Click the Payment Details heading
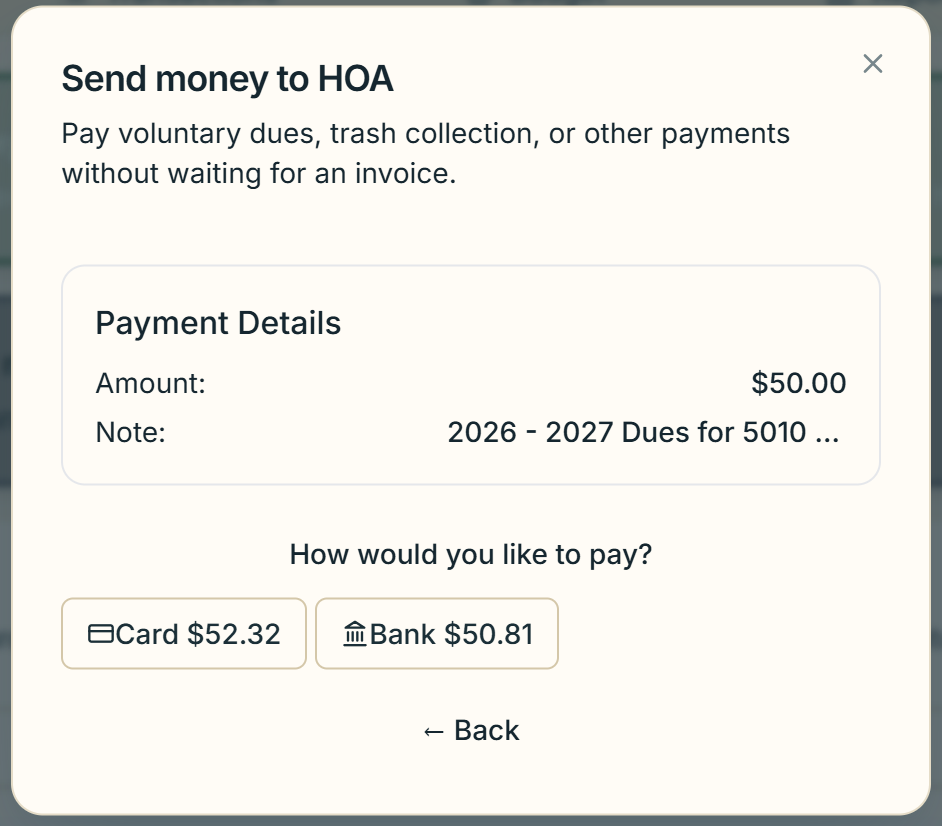The height and width of the screenshot is (826, 942). click(218, 323)
